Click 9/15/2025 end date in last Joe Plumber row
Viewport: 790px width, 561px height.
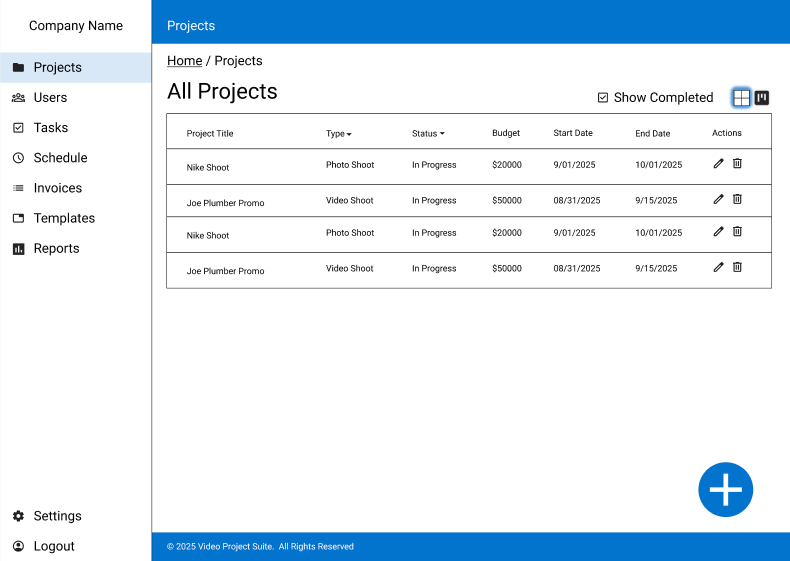[656, 269]
